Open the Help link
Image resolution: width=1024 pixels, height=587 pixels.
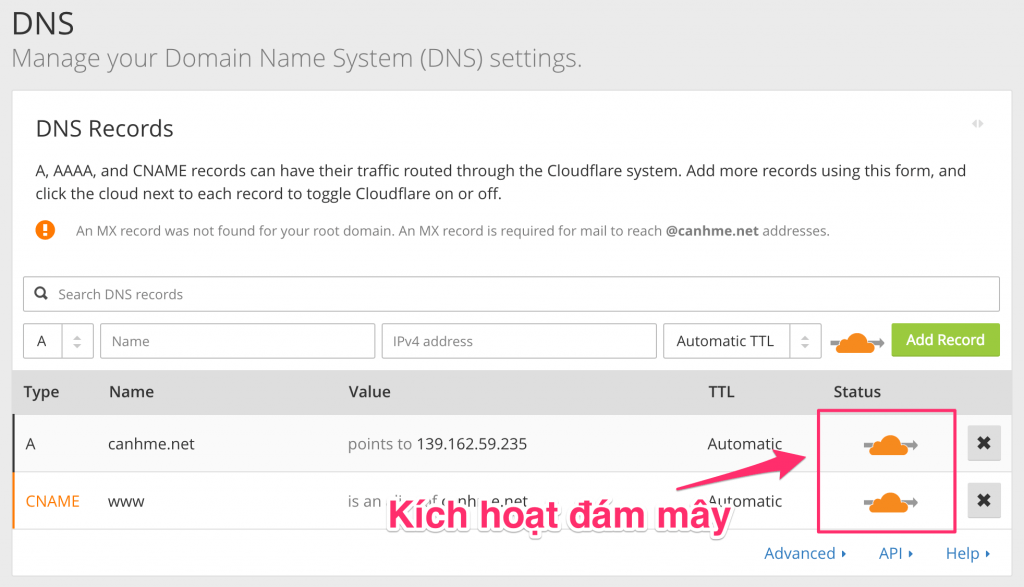(967, 553)
